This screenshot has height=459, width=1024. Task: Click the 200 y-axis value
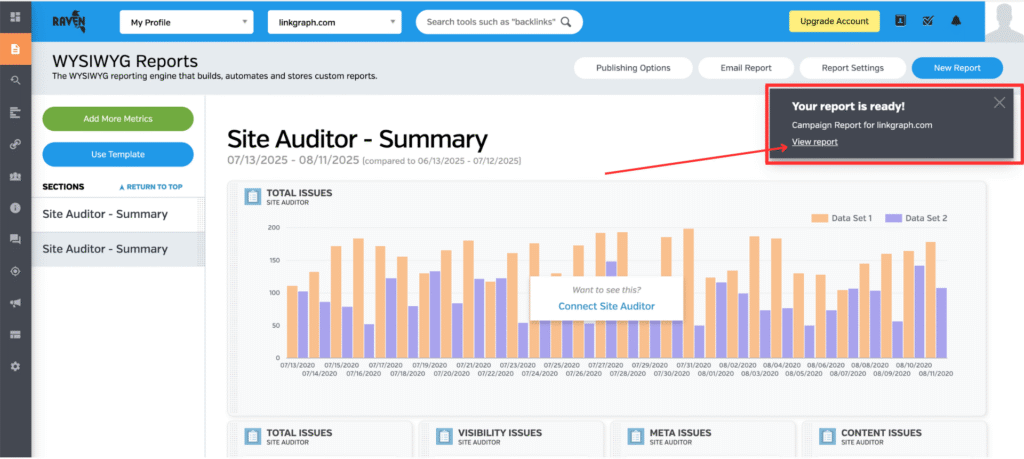click(x=273, y=227)
